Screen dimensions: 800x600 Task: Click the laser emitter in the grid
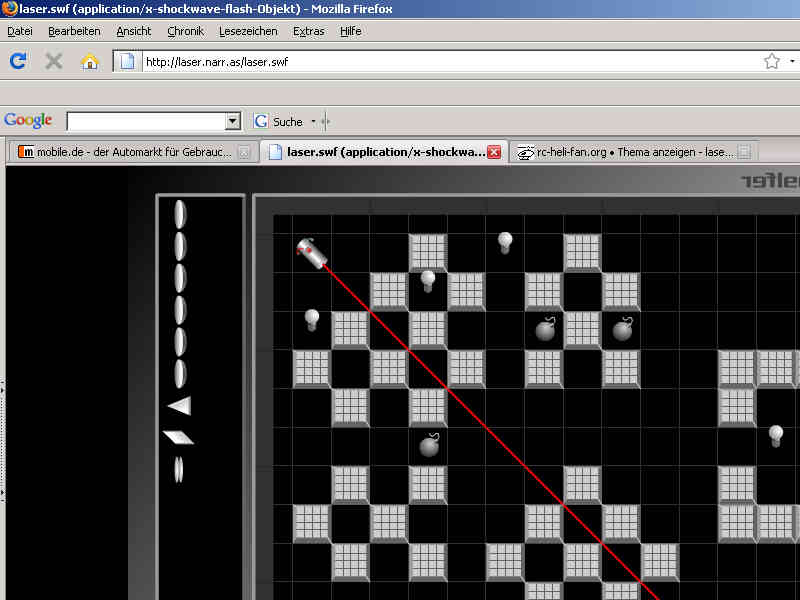click(x=312, y=252)
